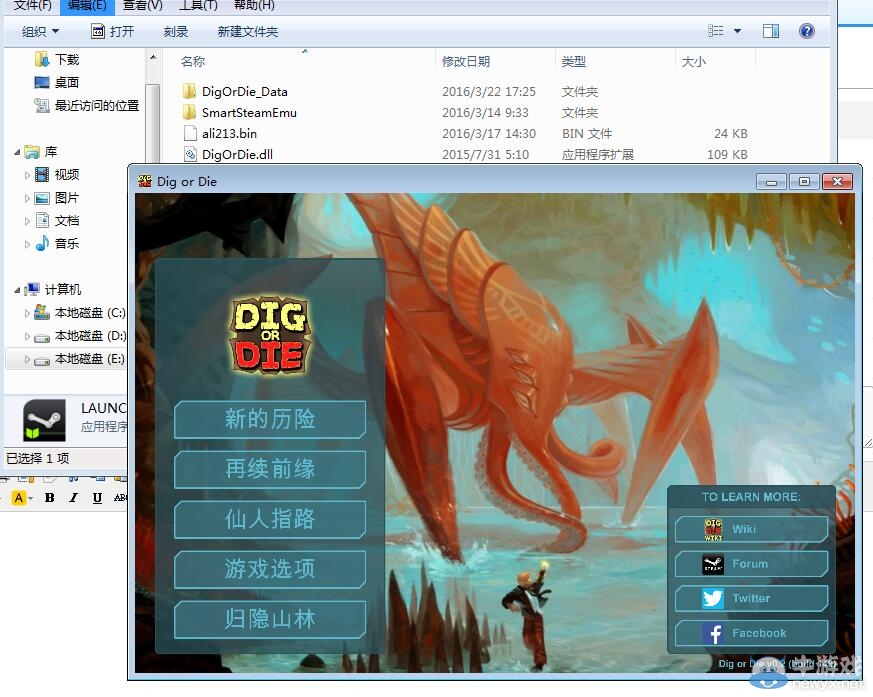Open the view options dropdown arrow

tap(737, 31)
